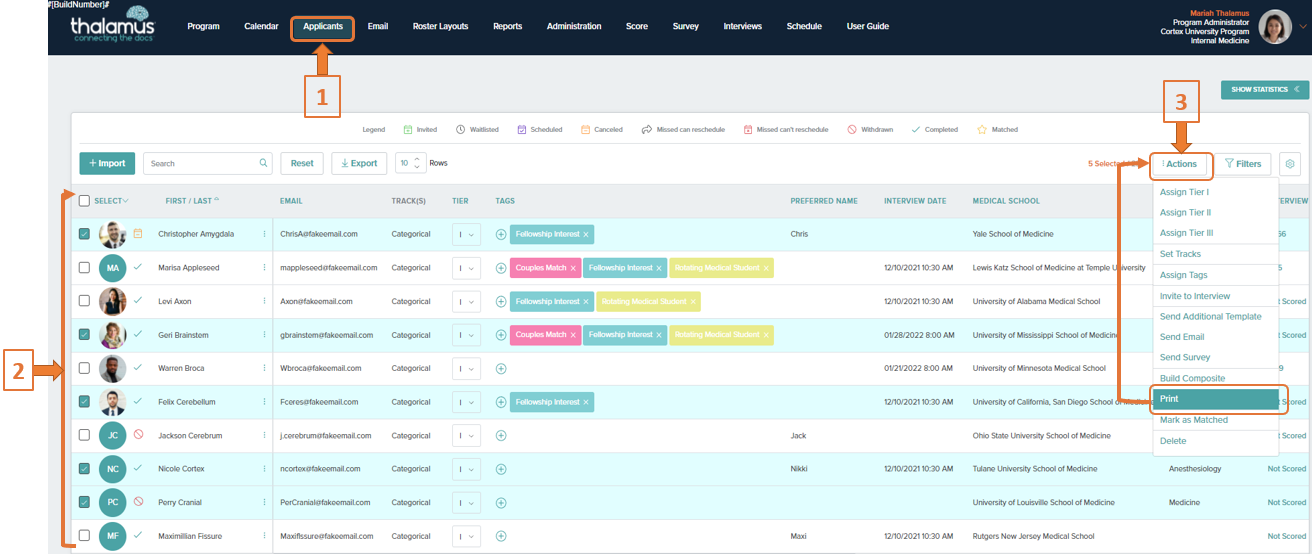Choose Assign Tier II in Actions menu
This screenshot has height=554, width=1312.
coord(1185,213)
